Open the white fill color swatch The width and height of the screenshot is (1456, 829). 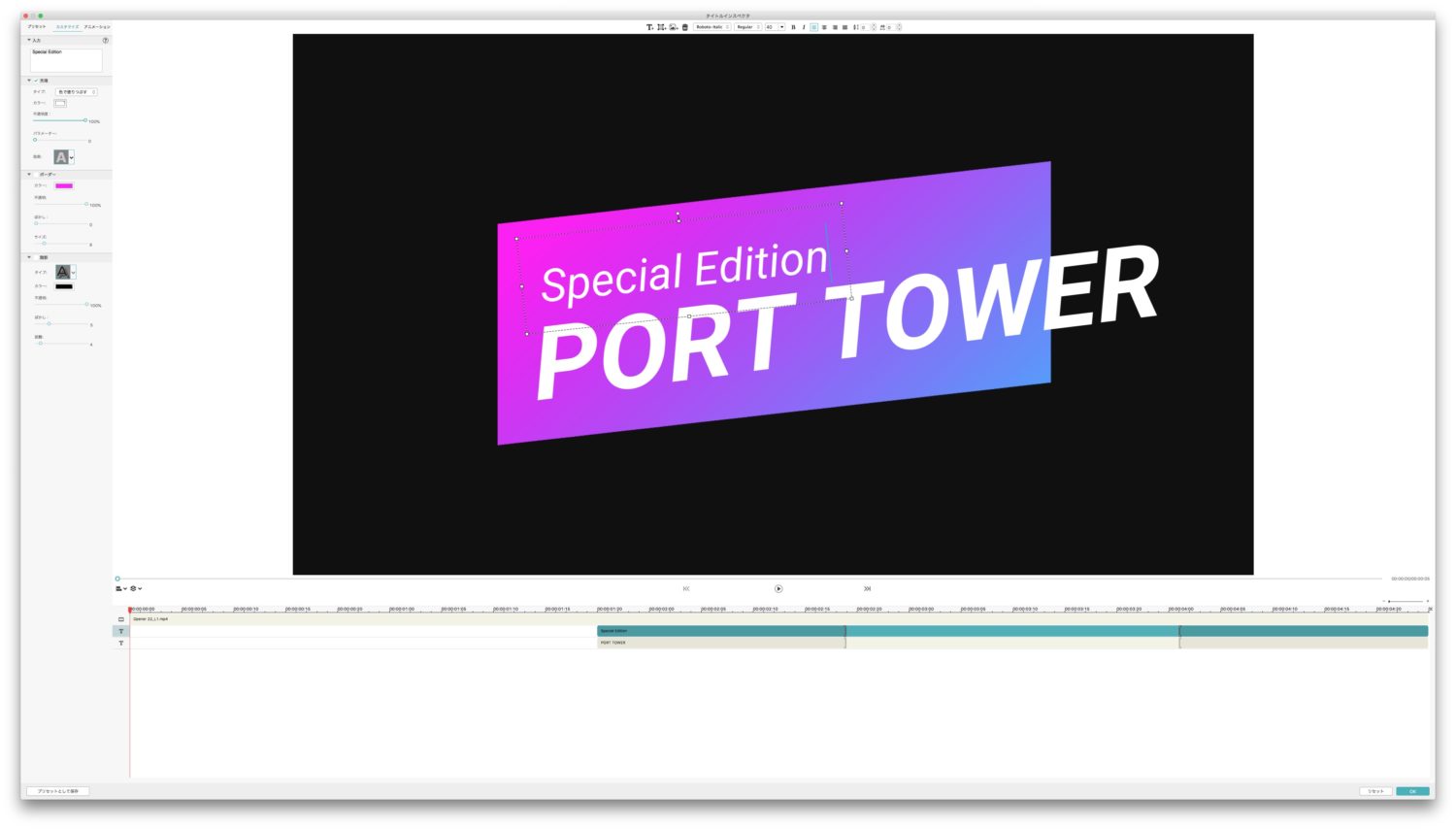click(x=60, y=103)
